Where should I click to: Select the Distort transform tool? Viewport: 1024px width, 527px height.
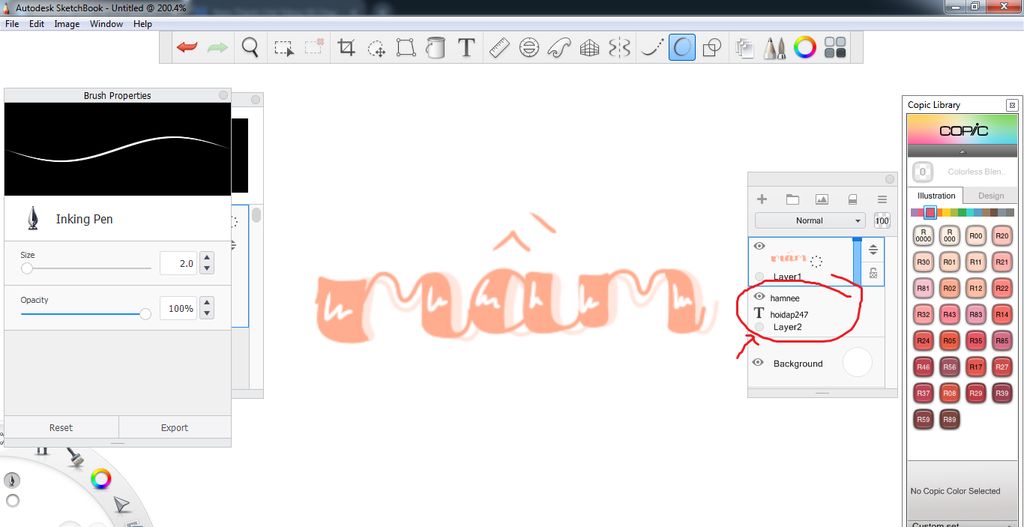pyautogui.click(x=406, y=48)
